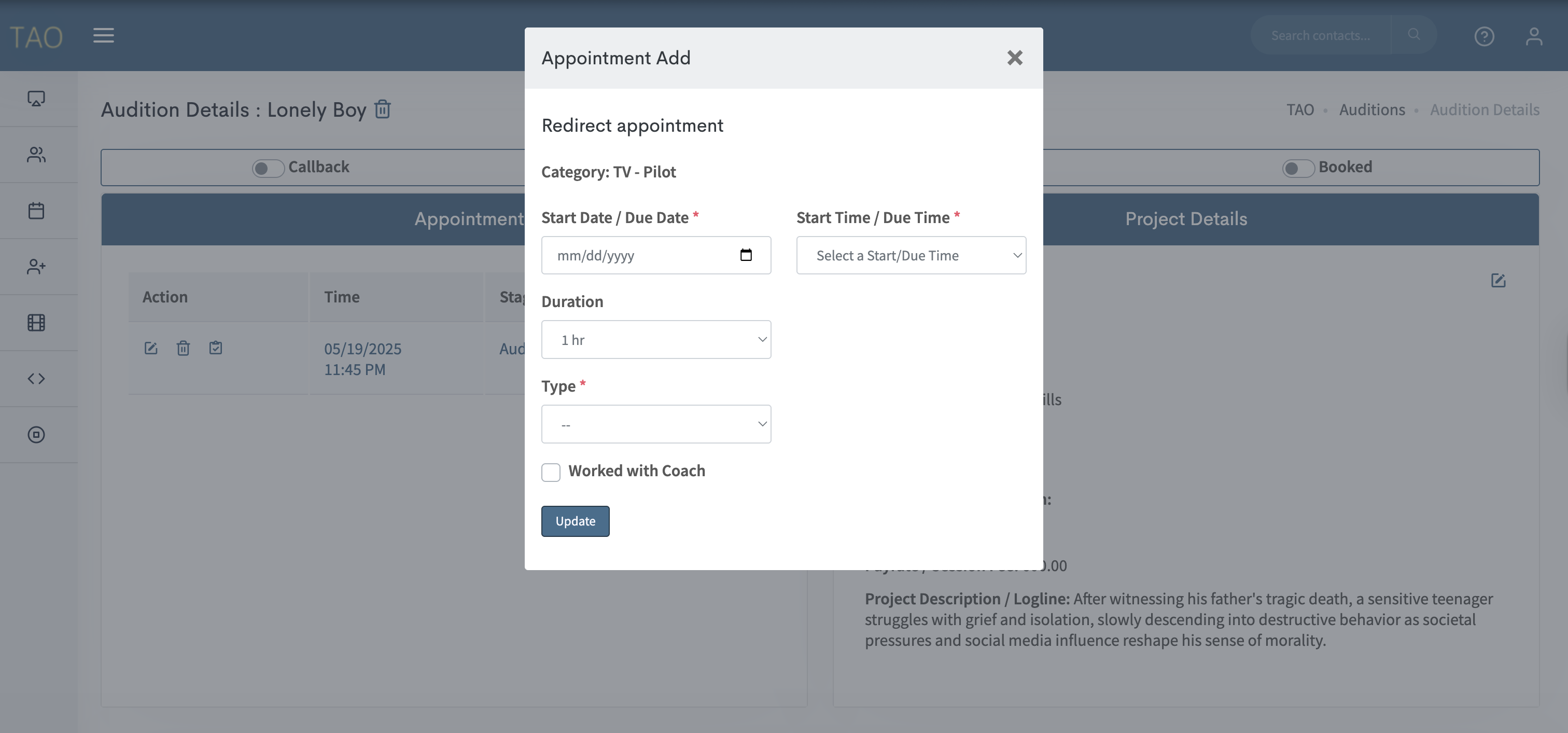Expand the Duration dropdown
The height and width of the screenshot is (733, 1568).
[x=655, y=340]
